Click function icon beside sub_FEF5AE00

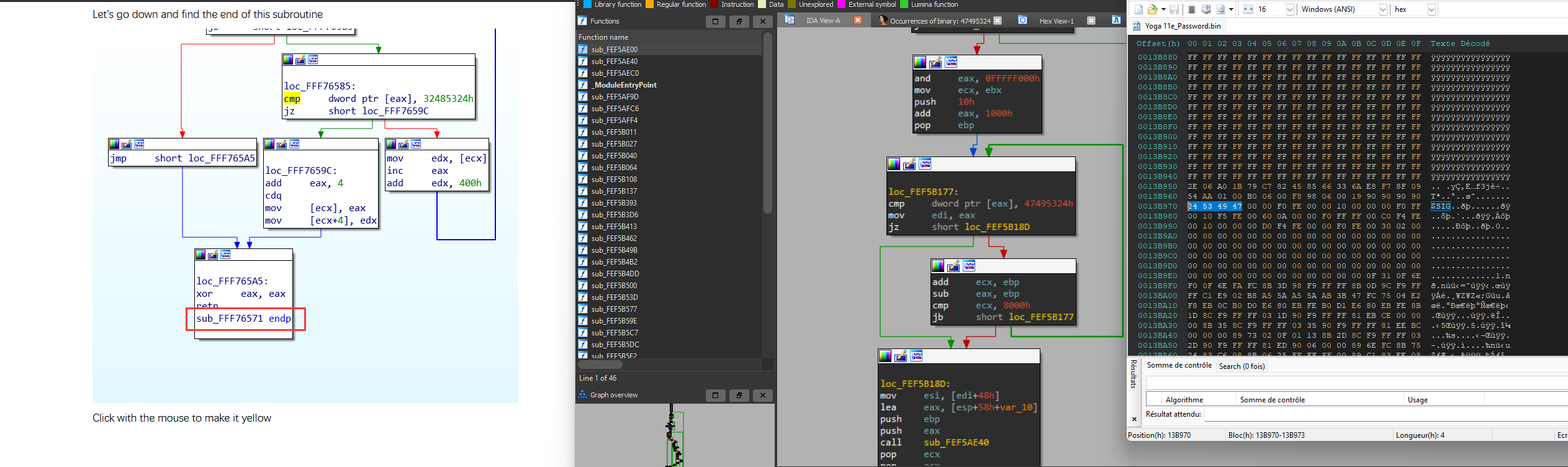pyautogui.click(x=583, y=49)
